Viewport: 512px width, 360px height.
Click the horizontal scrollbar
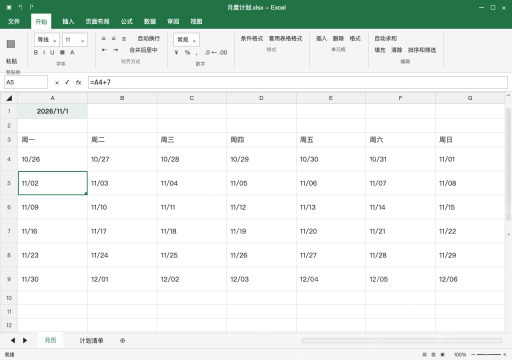coord(402,340)
